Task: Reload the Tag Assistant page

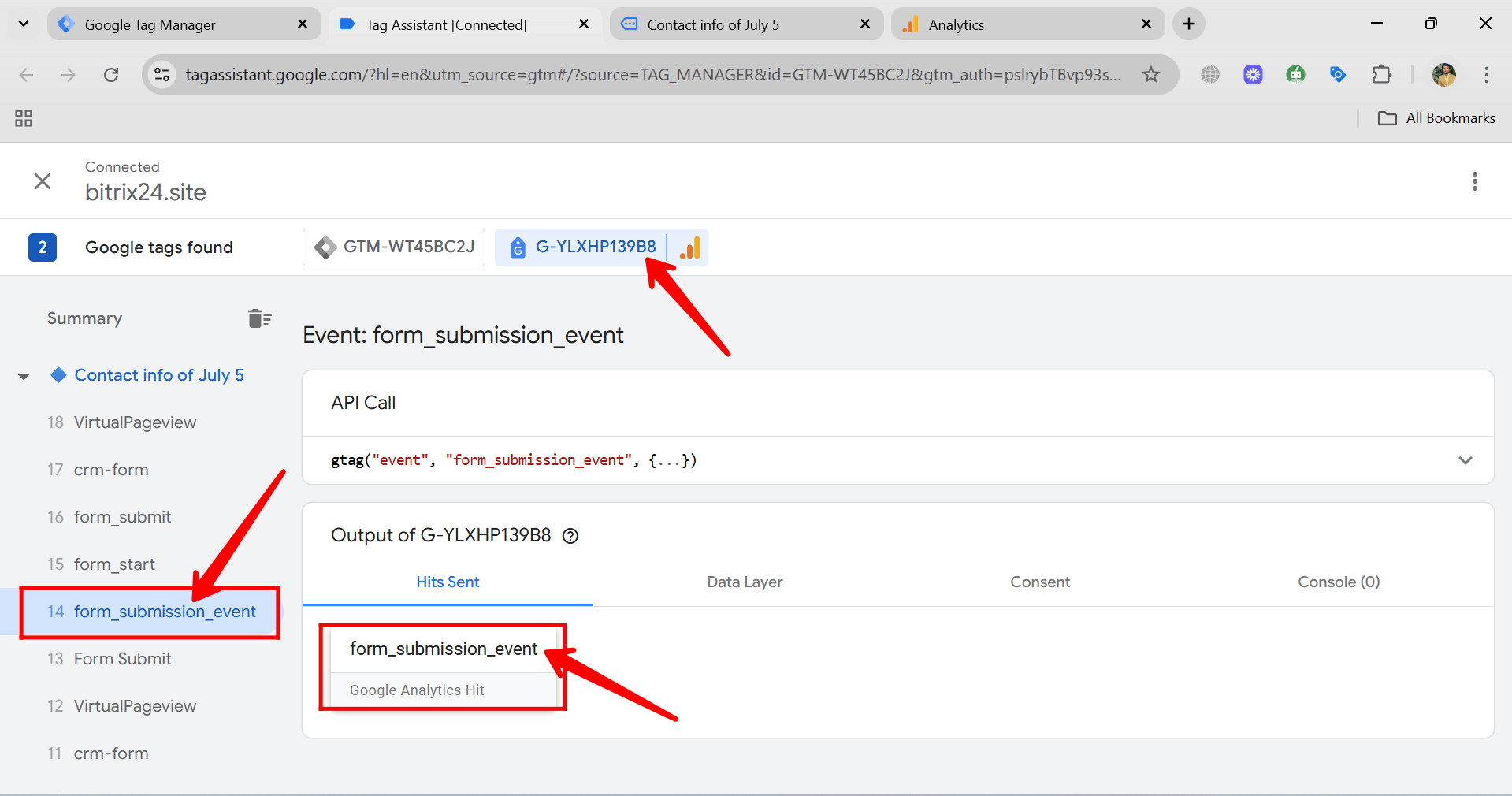Action: 111,75
